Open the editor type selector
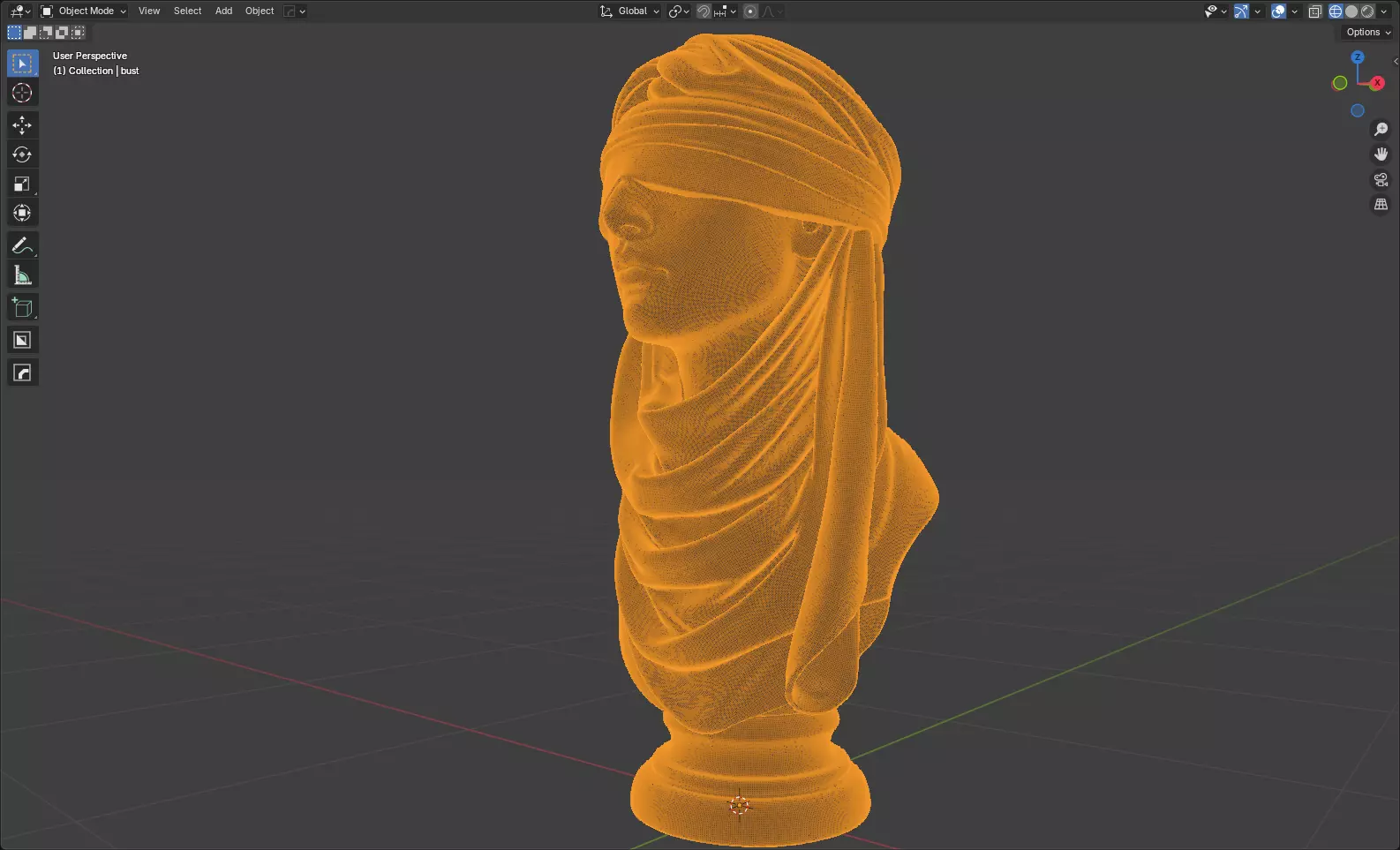 (x=19, y=11)
